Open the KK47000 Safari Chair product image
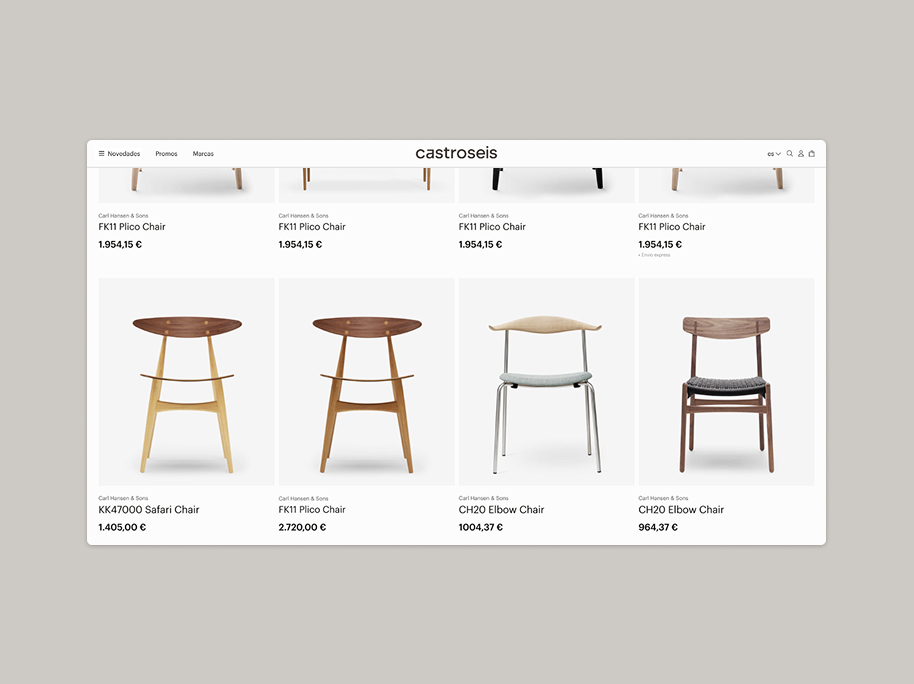The height and width of the screenshot is (684, 914). point(187,382)
